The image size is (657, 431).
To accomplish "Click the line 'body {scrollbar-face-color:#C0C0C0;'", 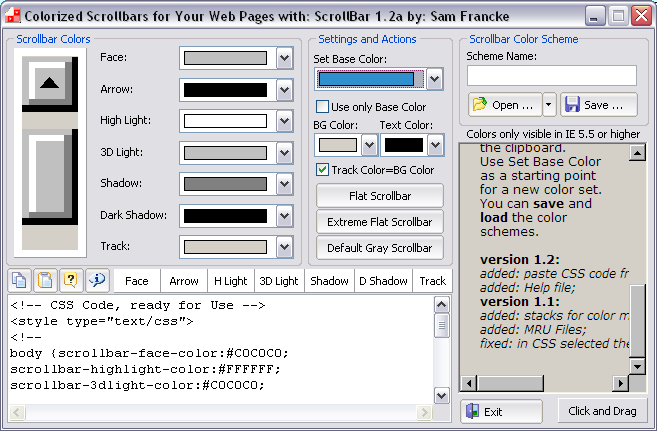I will pos(149,354).
